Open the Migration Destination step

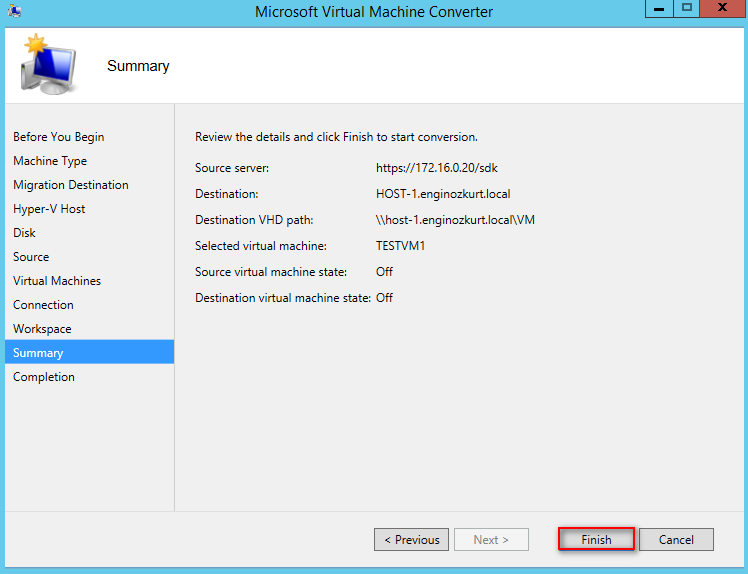pos(71,185)
